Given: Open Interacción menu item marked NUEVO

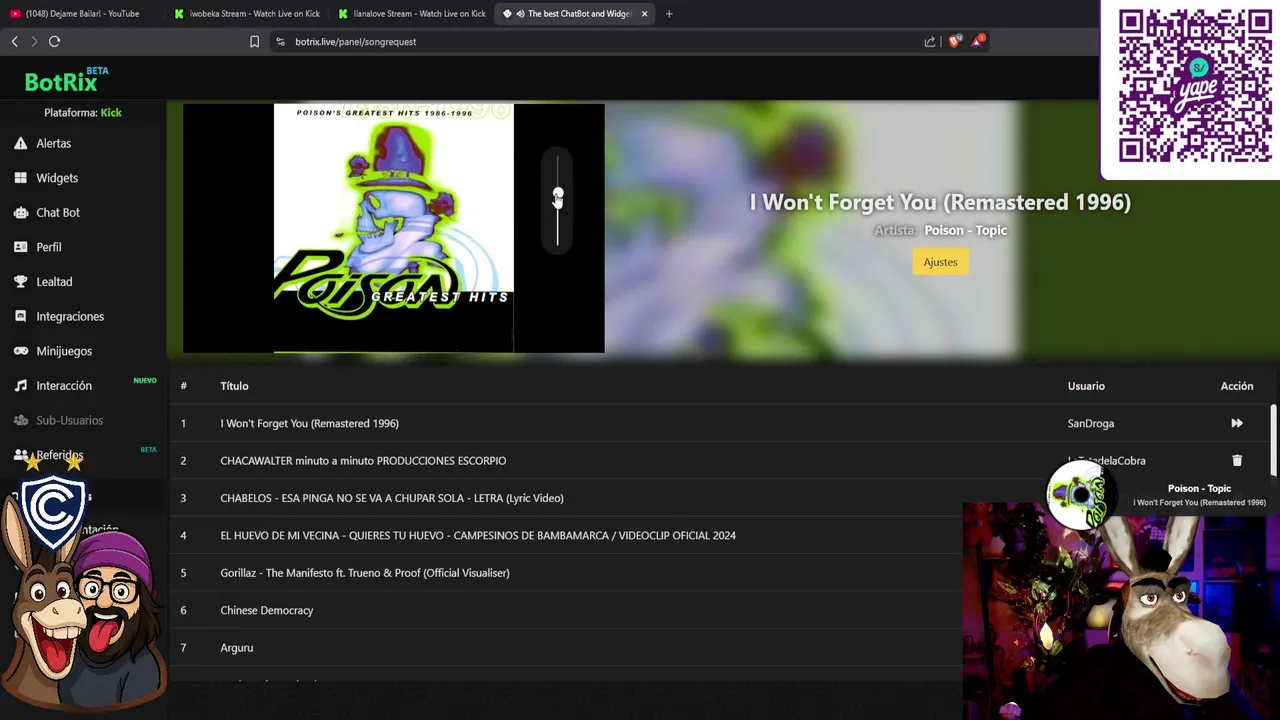Looking at the screenshot, I should pos(64,386).
